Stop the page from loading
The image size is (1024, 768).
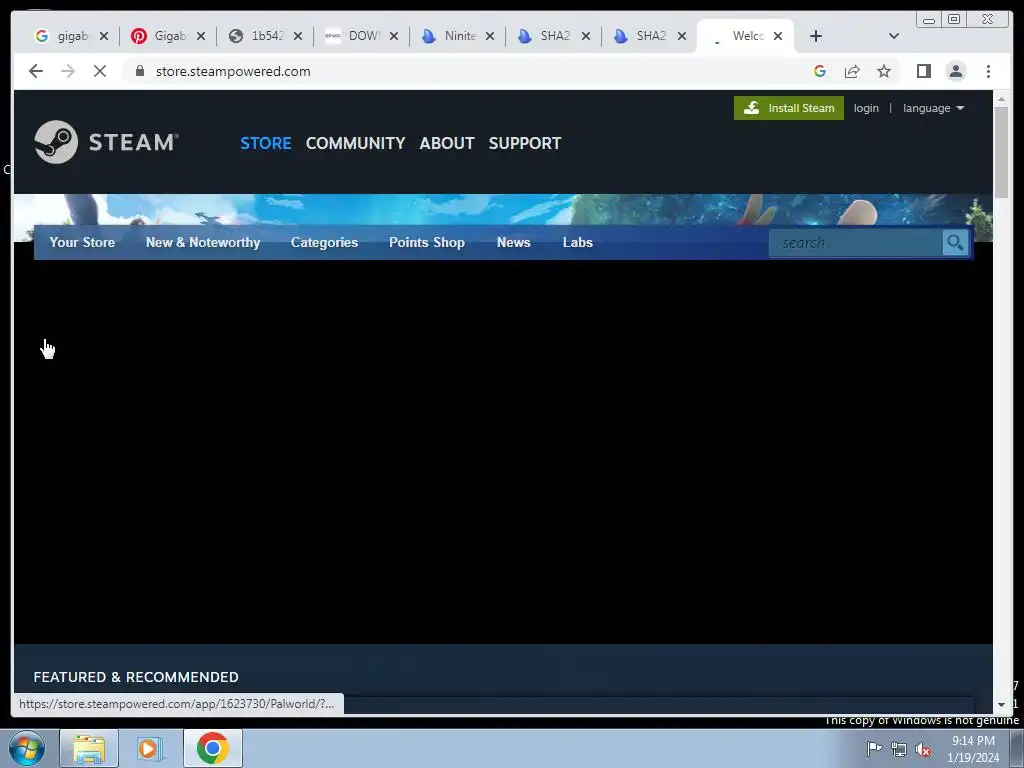point(100,71)
